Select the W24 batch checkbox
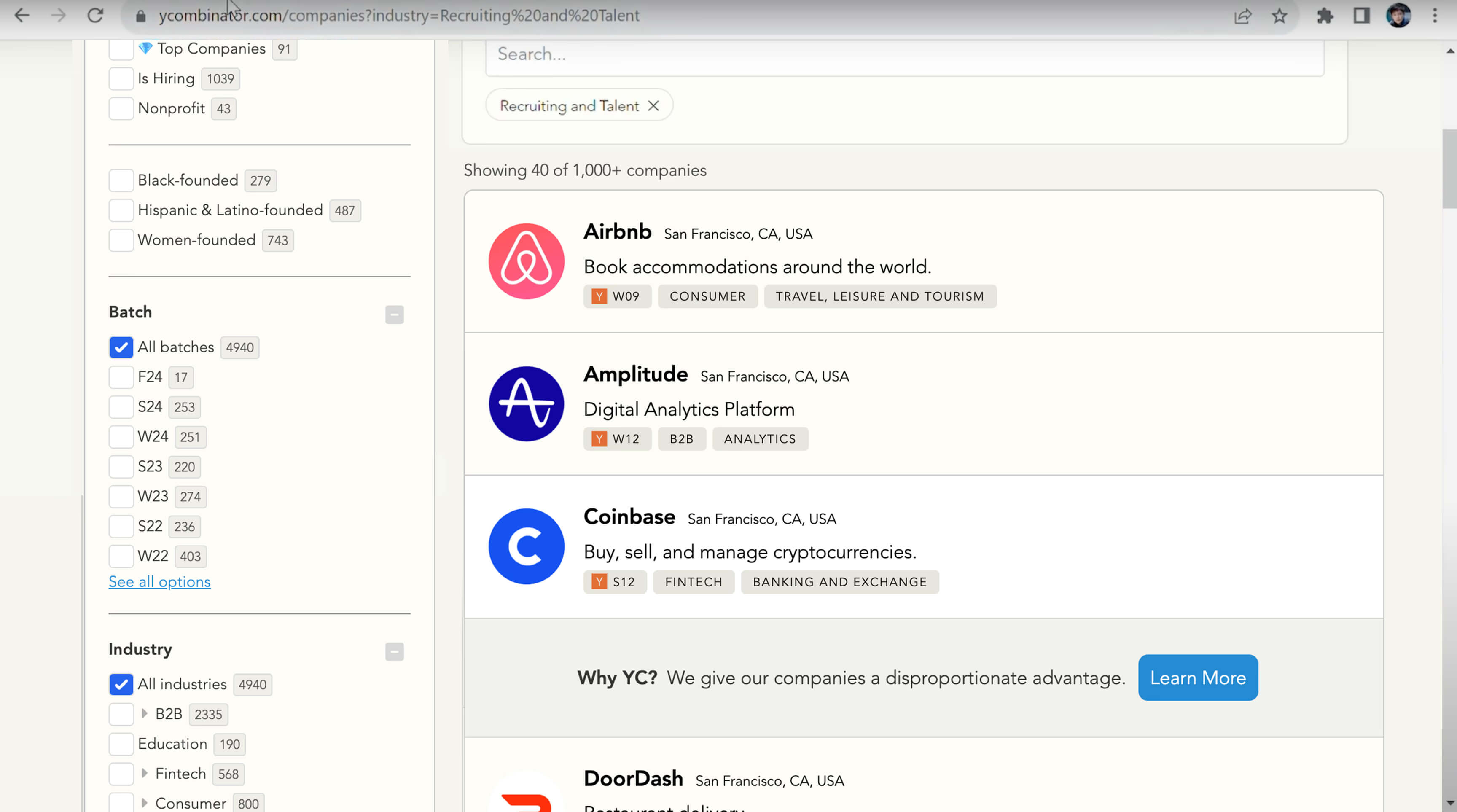This screenshot has height=812, width=1457. pyautogui.click(x=121, y=436)
